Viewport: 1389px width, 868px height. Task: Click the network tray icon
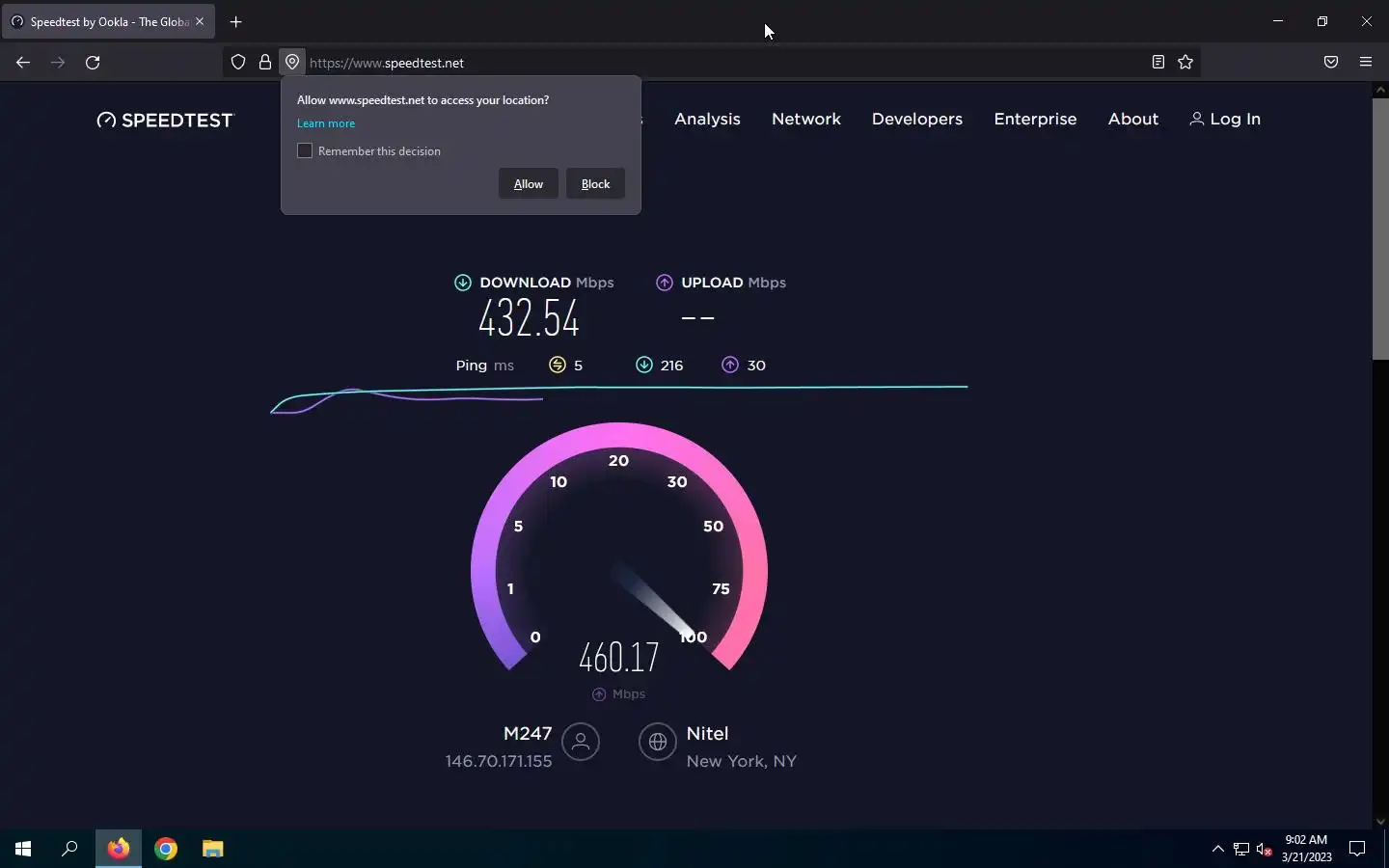[x=1241, y=849]
